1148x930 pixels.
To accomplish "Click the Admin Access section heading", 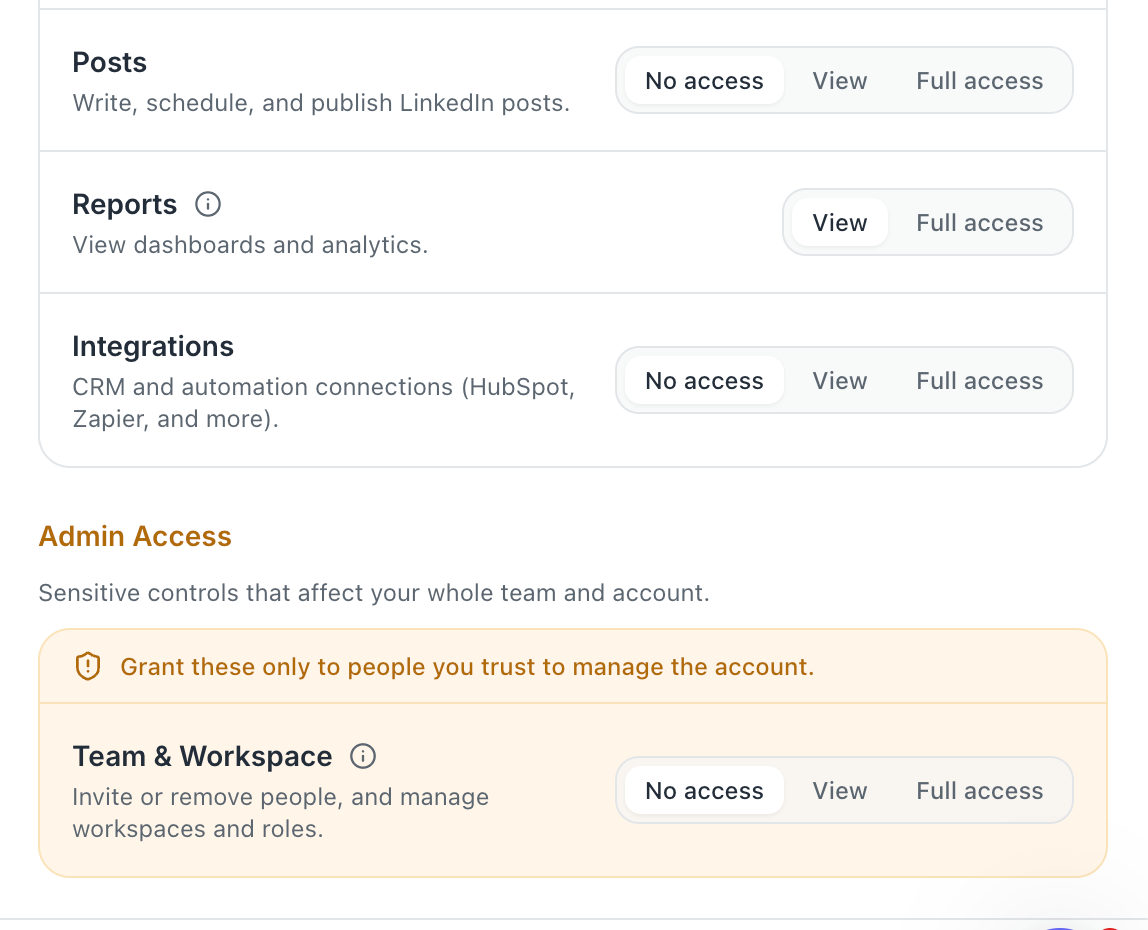I will click(135, 537).
